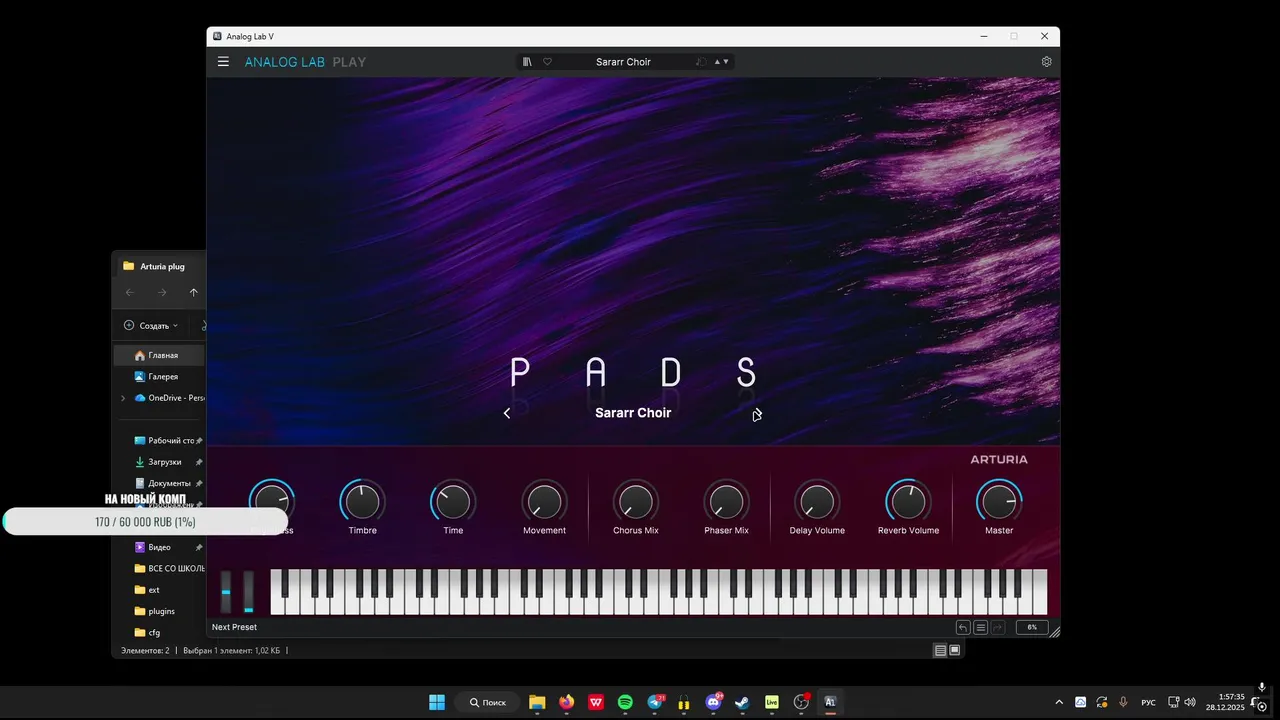The width and height of the screenshot is (1280, 720).
Task: Click the Master volume knob
Action: tap(999, 502)
